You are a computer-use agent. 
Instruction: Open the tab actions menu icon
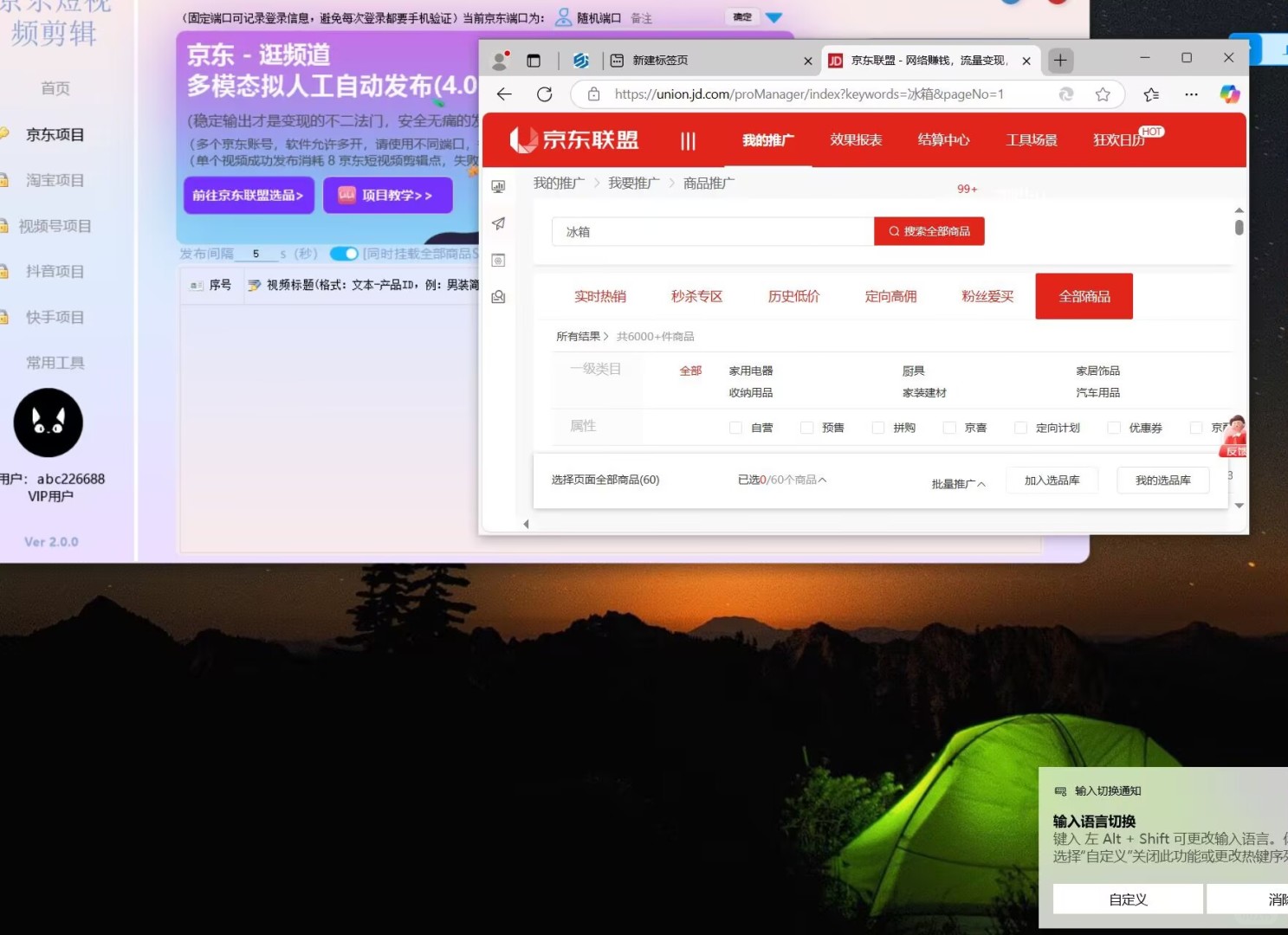click(x=534, y=61)
